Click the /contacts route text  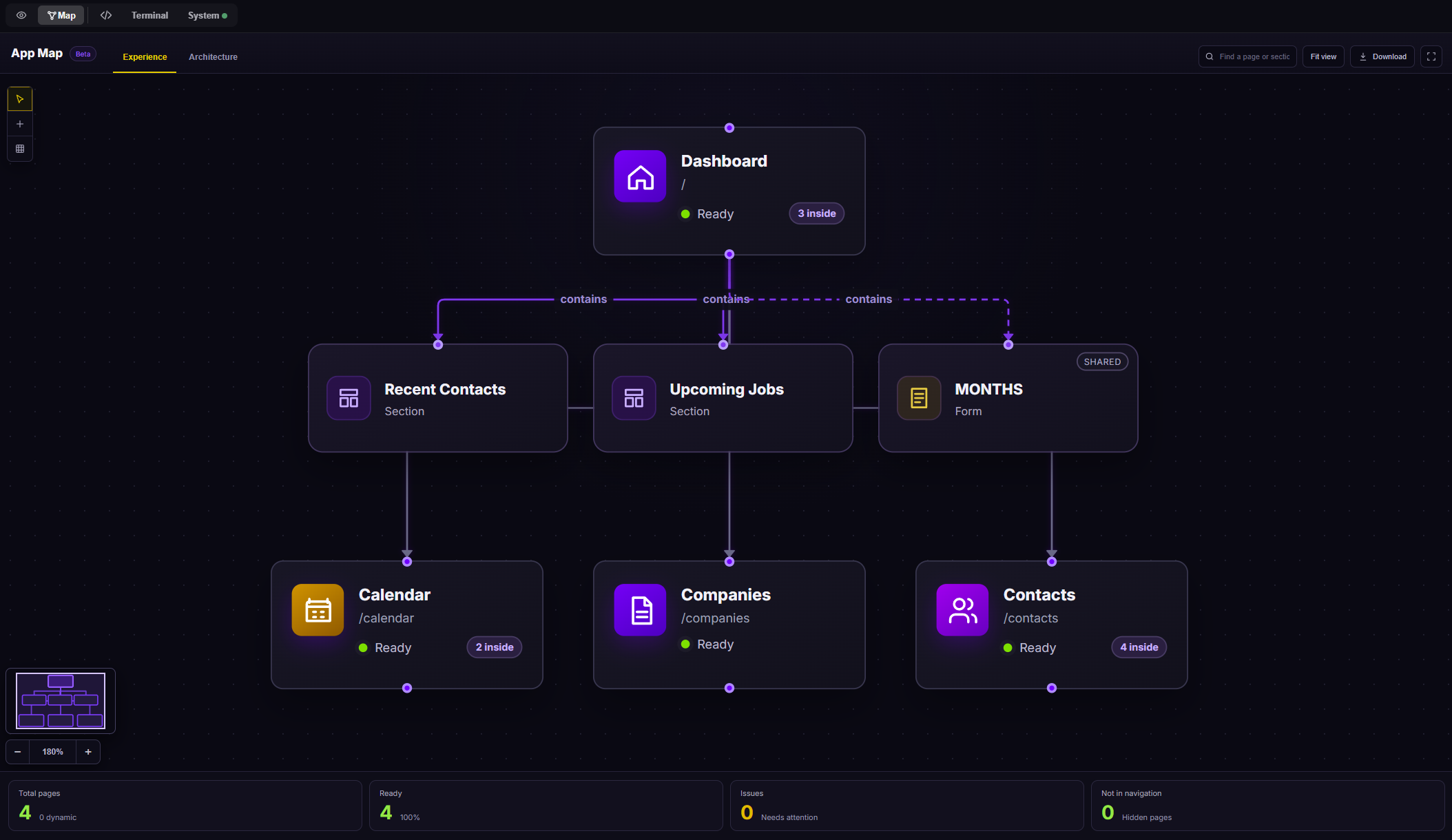coord(1030,618)
